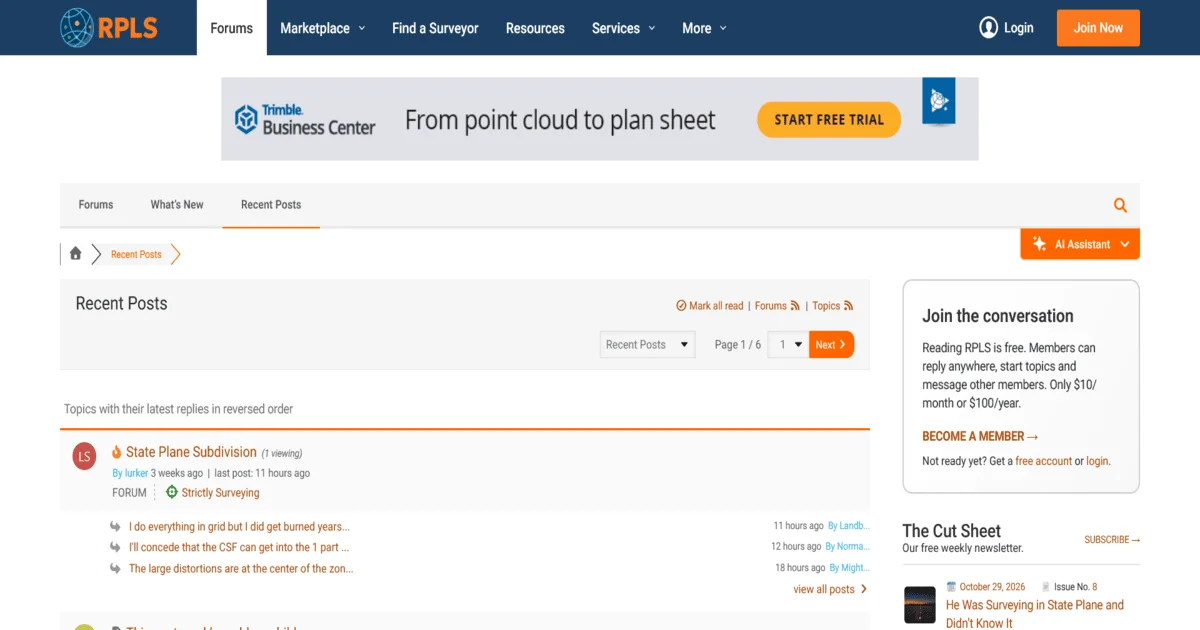This screenshot has width=1200, height=630.
Task: Switch to the What's New tab
Action: coord(177,205)
